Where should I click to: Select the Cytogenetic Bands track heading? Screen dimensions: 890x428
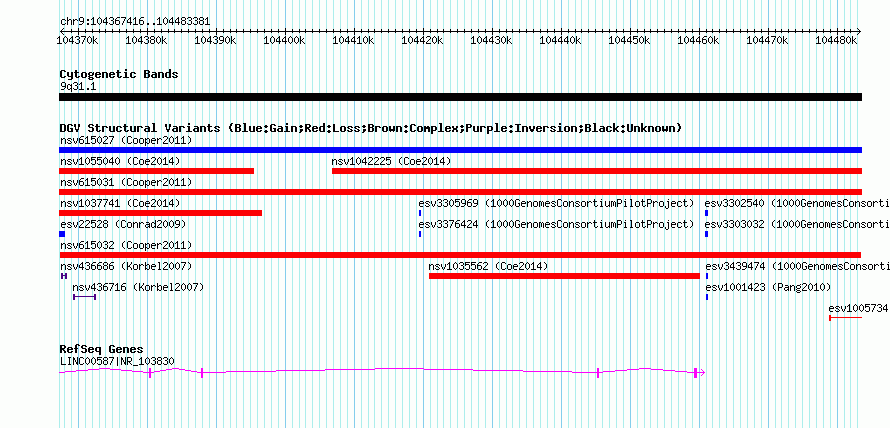point(119,74)
